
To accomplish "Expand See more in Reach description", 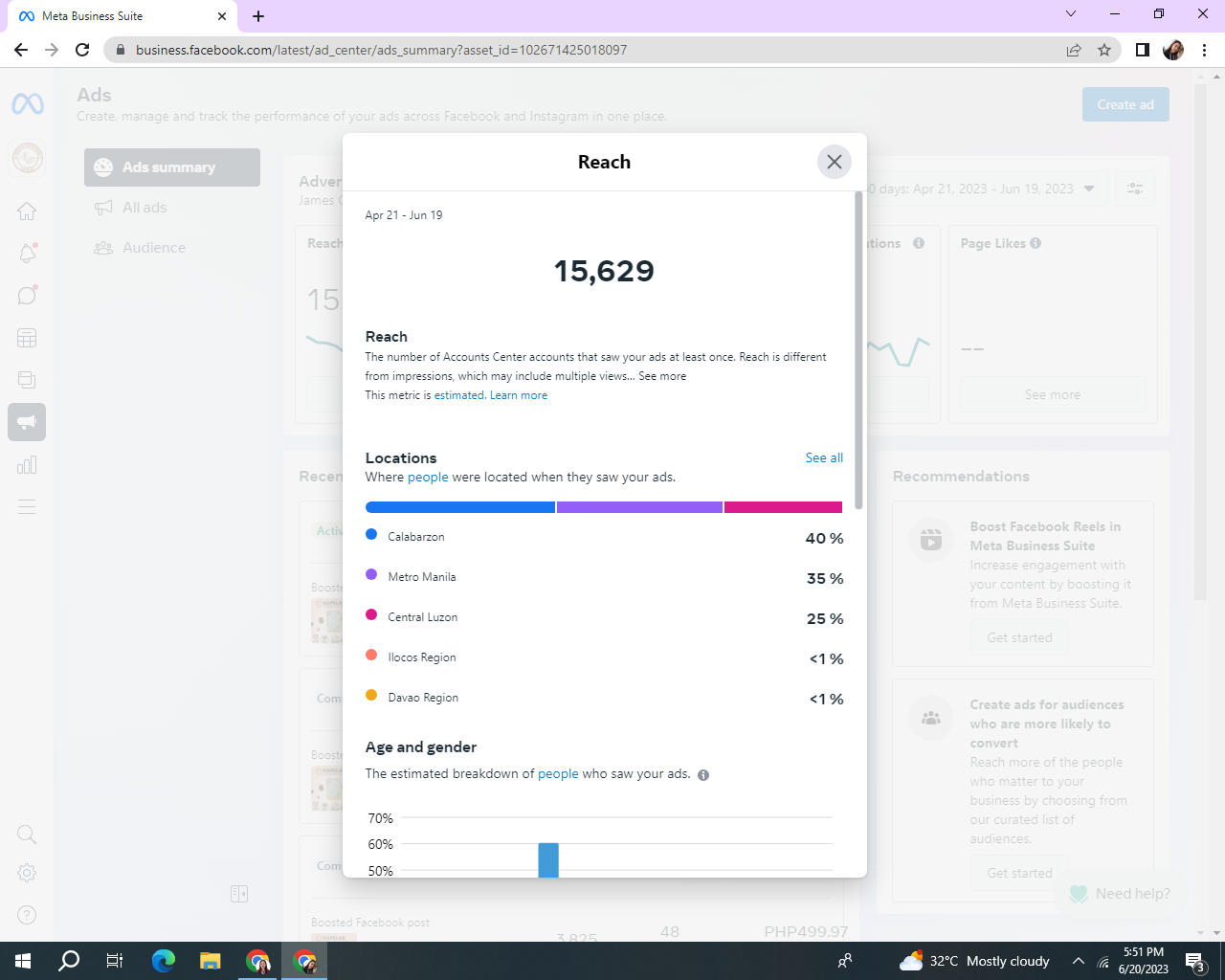I will point(662,376).
